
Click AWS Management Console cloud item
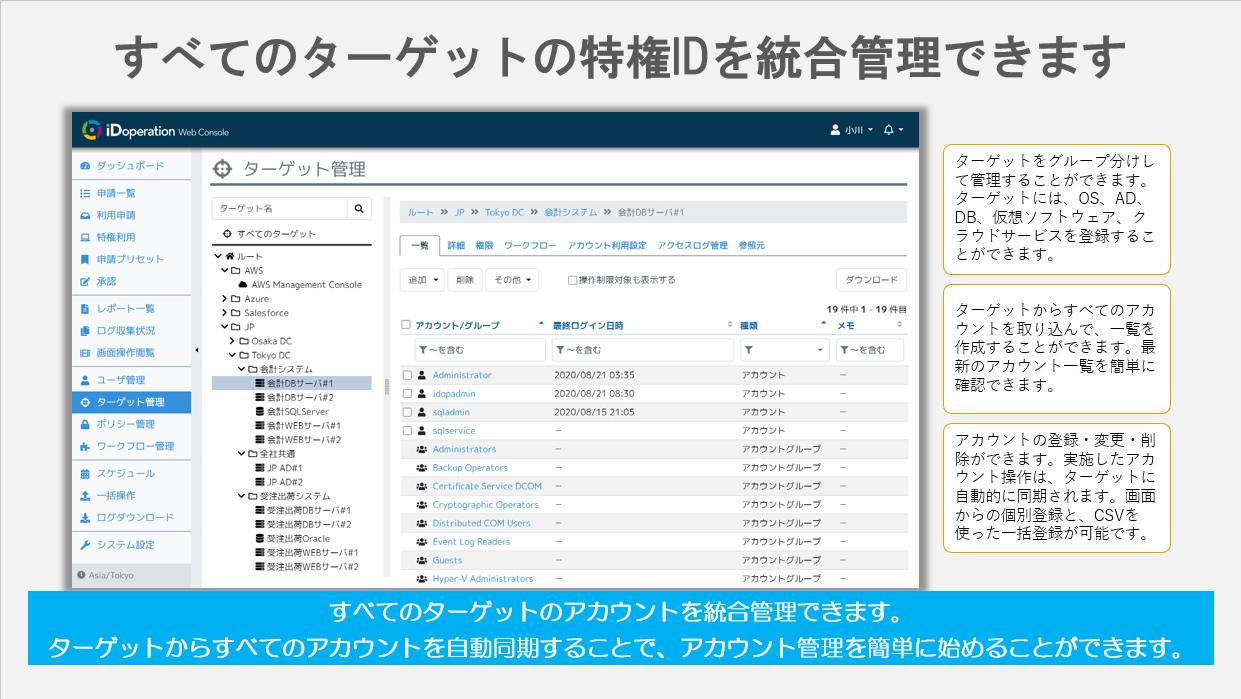click(306, 284)
